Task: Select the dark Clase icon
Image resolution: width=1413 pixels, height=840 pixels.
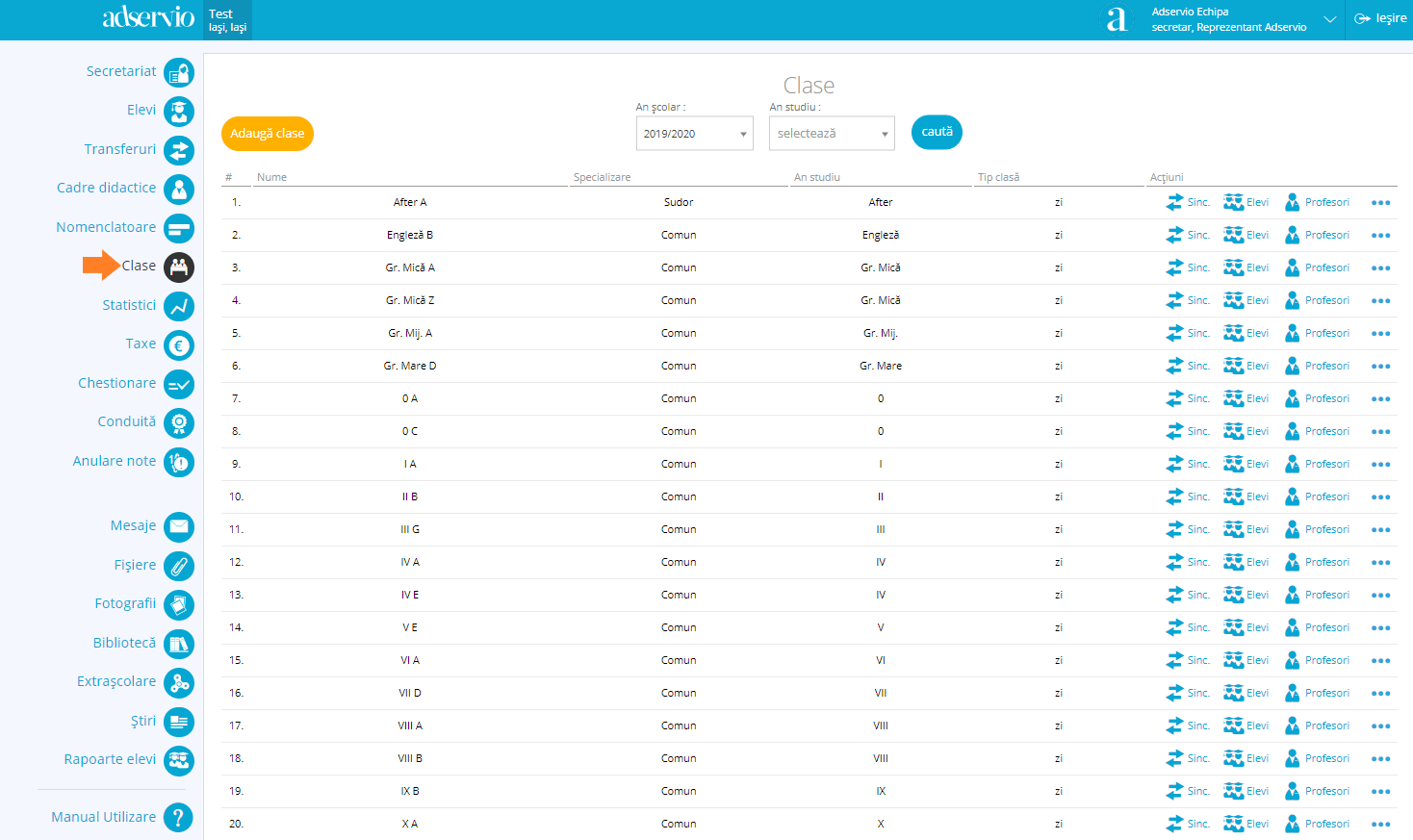Action: tap(179, 267)
